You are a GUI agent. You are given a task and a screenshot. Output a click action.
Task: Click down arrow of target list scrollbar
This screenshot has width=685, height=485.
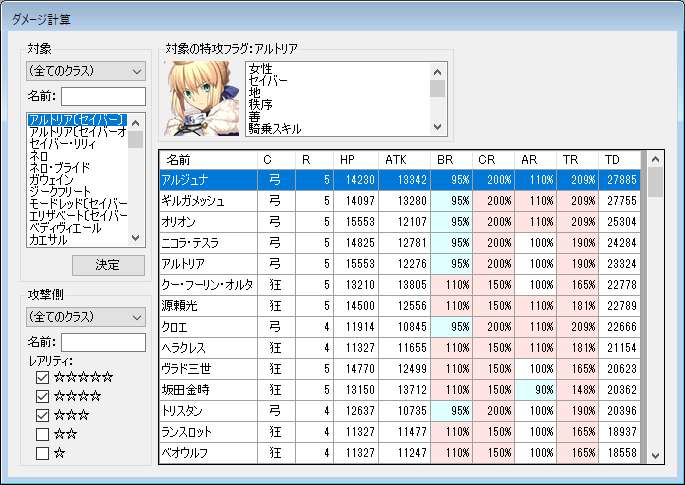pyautogui.click(x=136, y=239)
